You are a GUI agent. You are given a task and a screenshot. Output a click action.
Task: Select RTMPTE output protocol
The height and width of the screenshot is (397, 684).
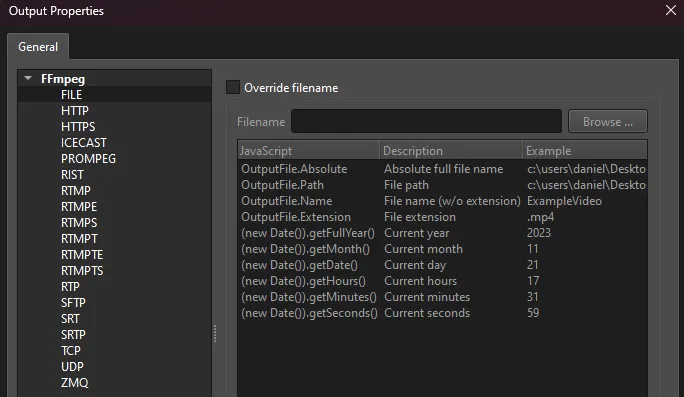click(x=114, y=255)
